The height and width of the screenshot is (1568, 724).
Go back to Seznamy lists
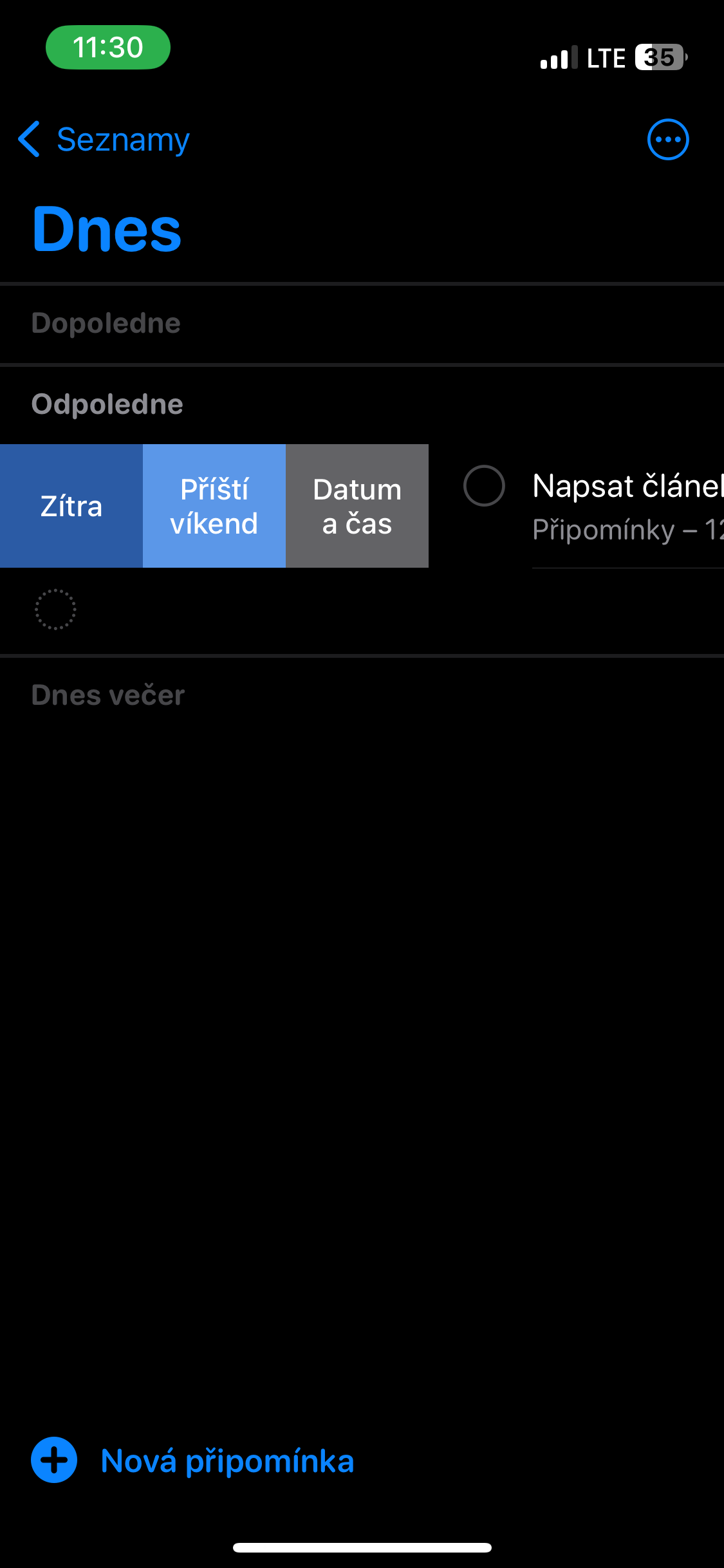(x=123, y=139)
